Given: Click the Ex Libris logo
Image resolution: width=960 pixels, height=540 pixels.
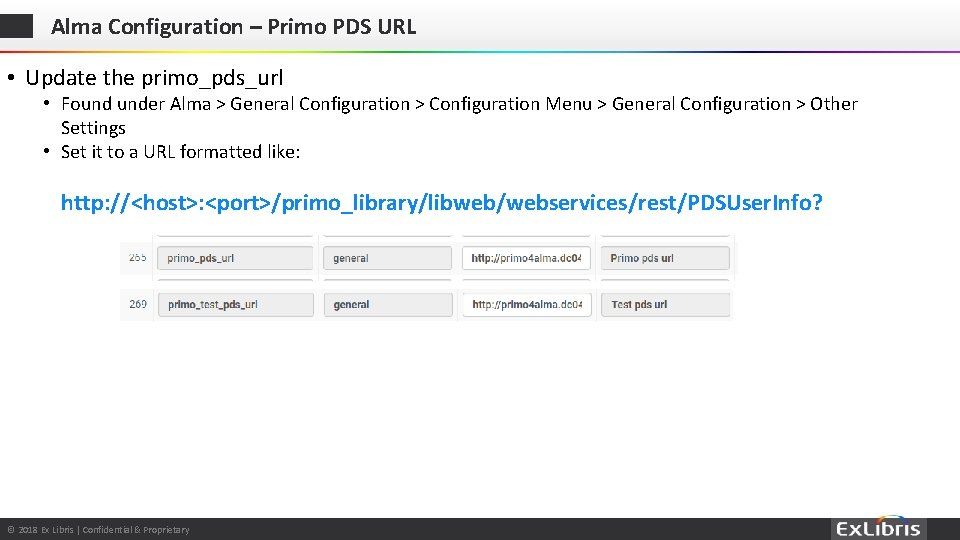Looking at the screenshot, I should pyautogui.click(x=878, y=528).
